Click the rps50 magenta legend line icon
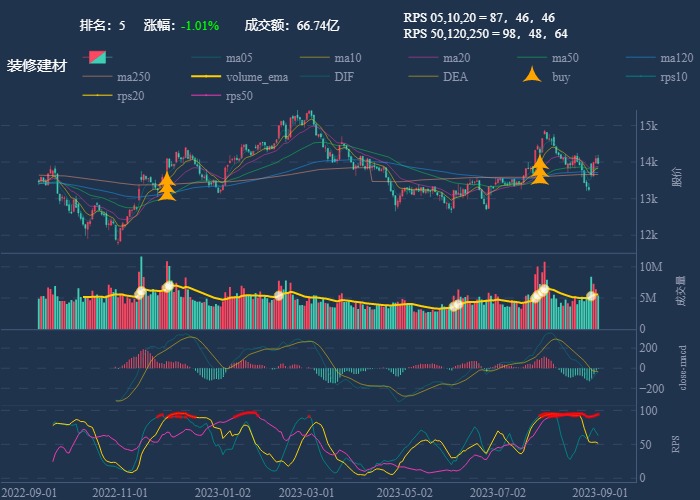700x500 pixels. coord(208,96)
